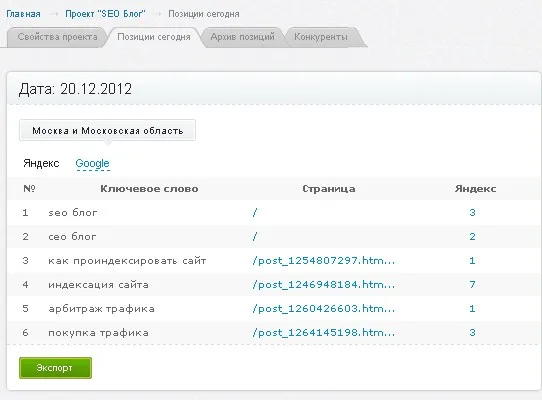Viewport: 542px width, 400px height.
Task: Open page link for сео блог keyword
Action: point(255,236)
